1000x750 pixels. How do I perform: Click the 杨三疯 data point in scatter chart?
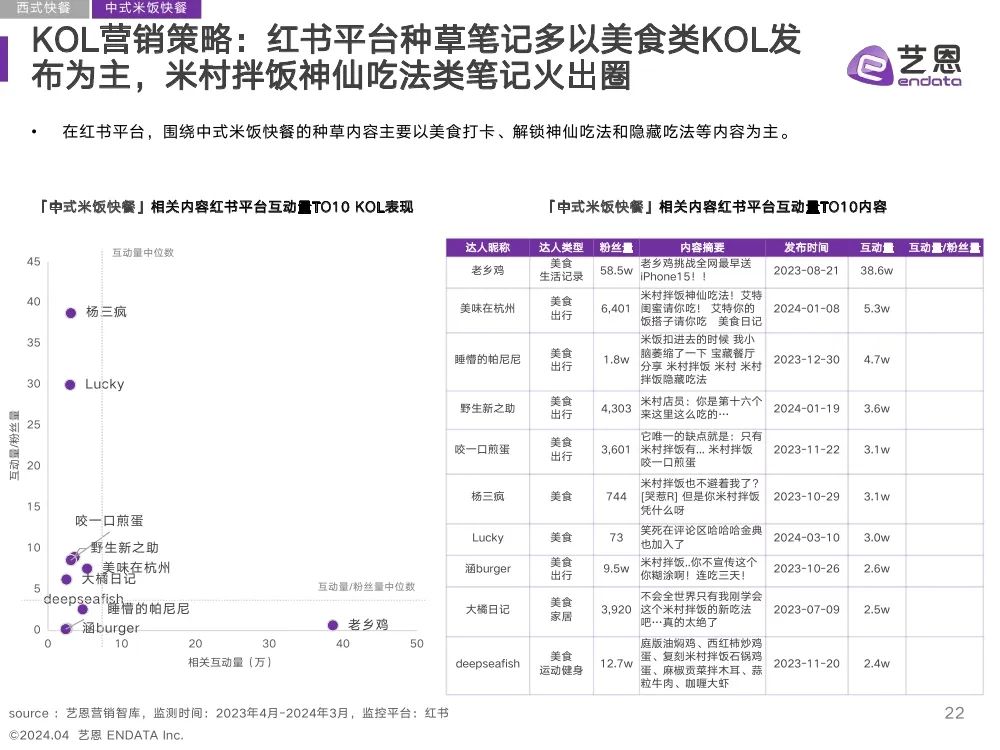tap(71, 312)
